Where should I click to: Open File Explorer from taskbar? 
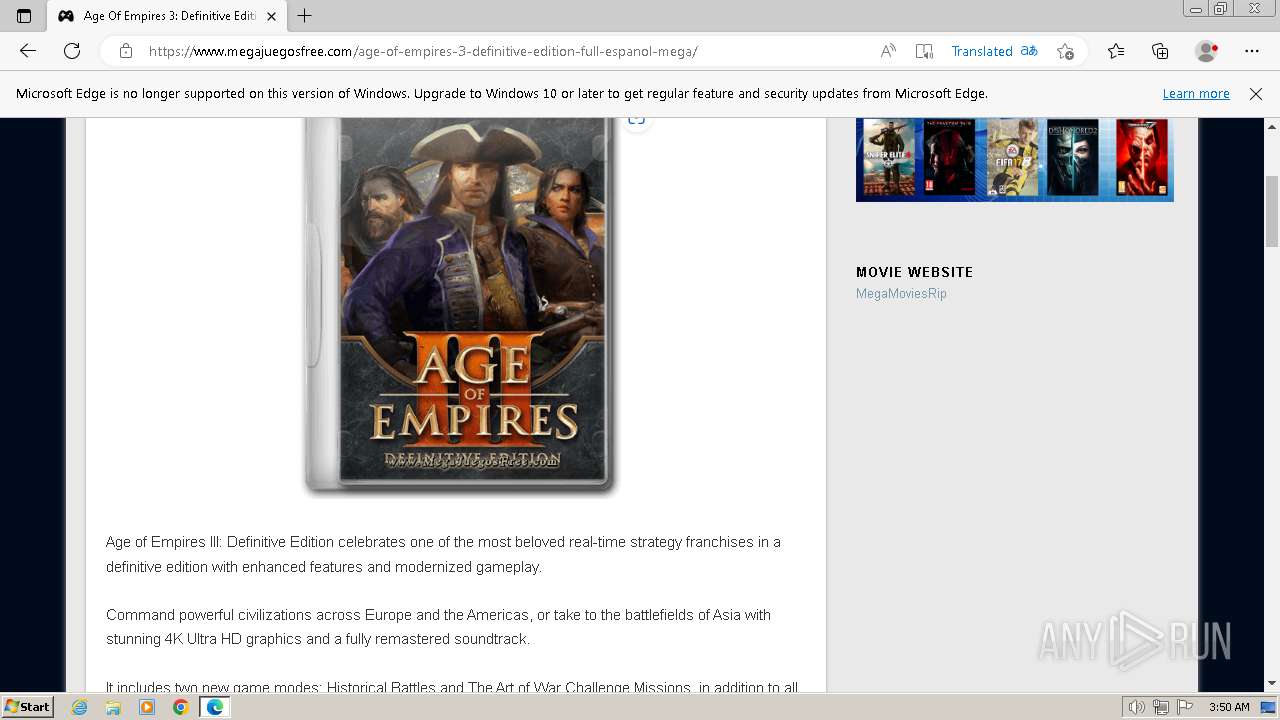113,707
